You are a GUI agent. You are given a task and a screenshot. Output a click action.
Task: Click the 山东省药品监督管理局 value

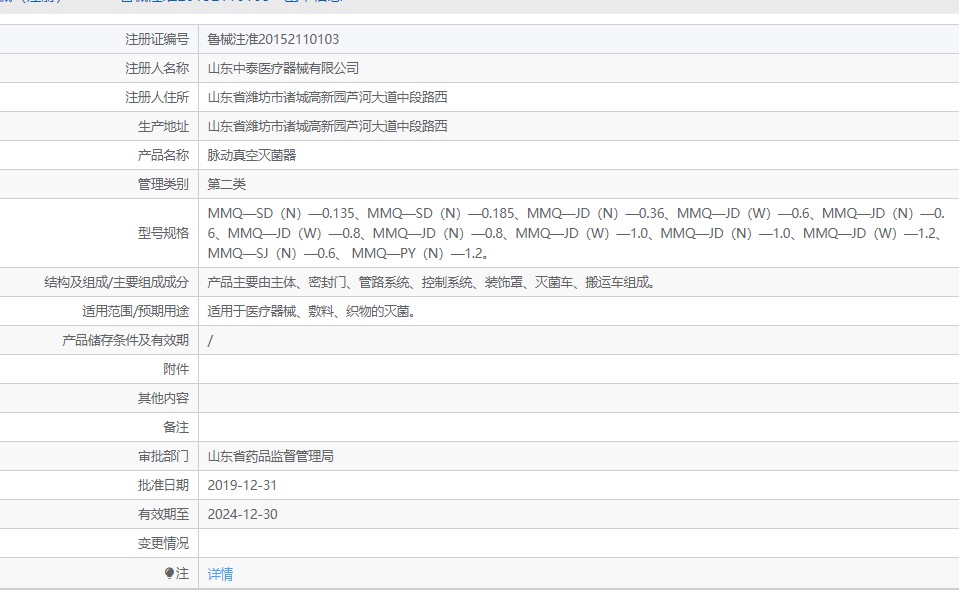tap(271, 456)
